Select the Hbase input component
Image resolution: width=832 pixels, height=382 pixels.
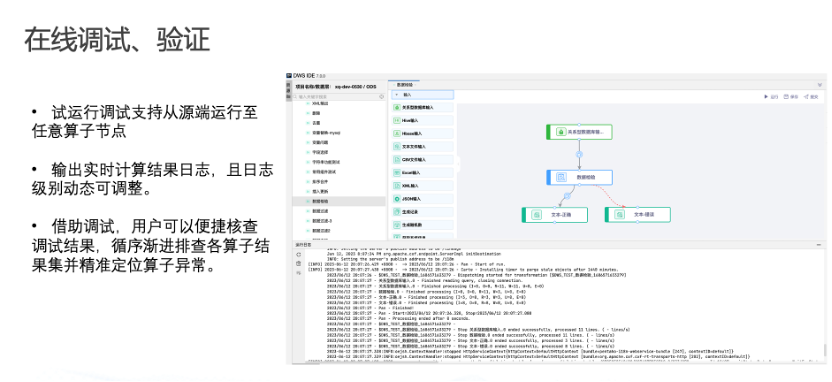[423, 133]
